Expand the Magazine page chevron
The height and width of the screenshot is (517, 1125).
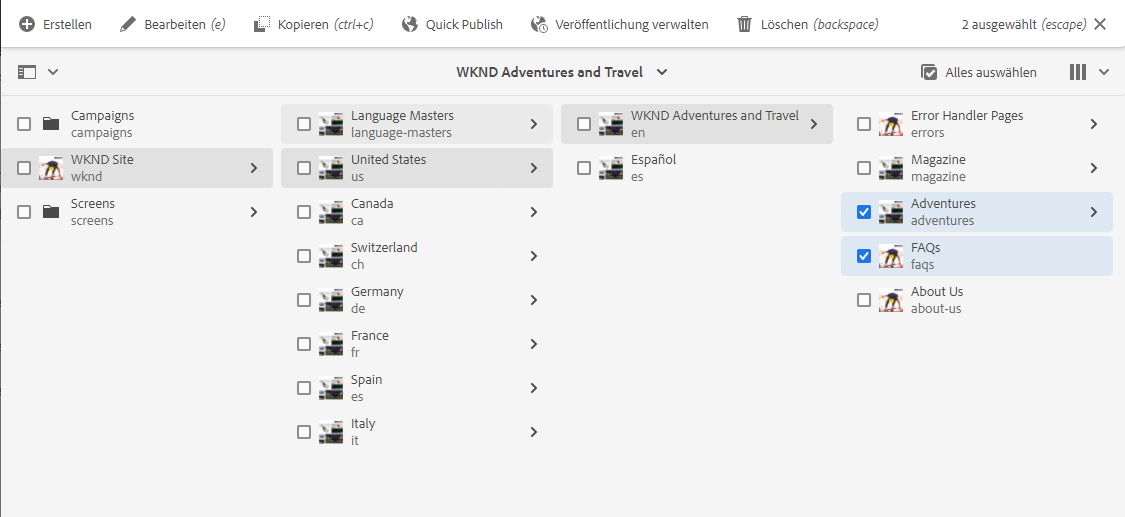[1093, 168]
